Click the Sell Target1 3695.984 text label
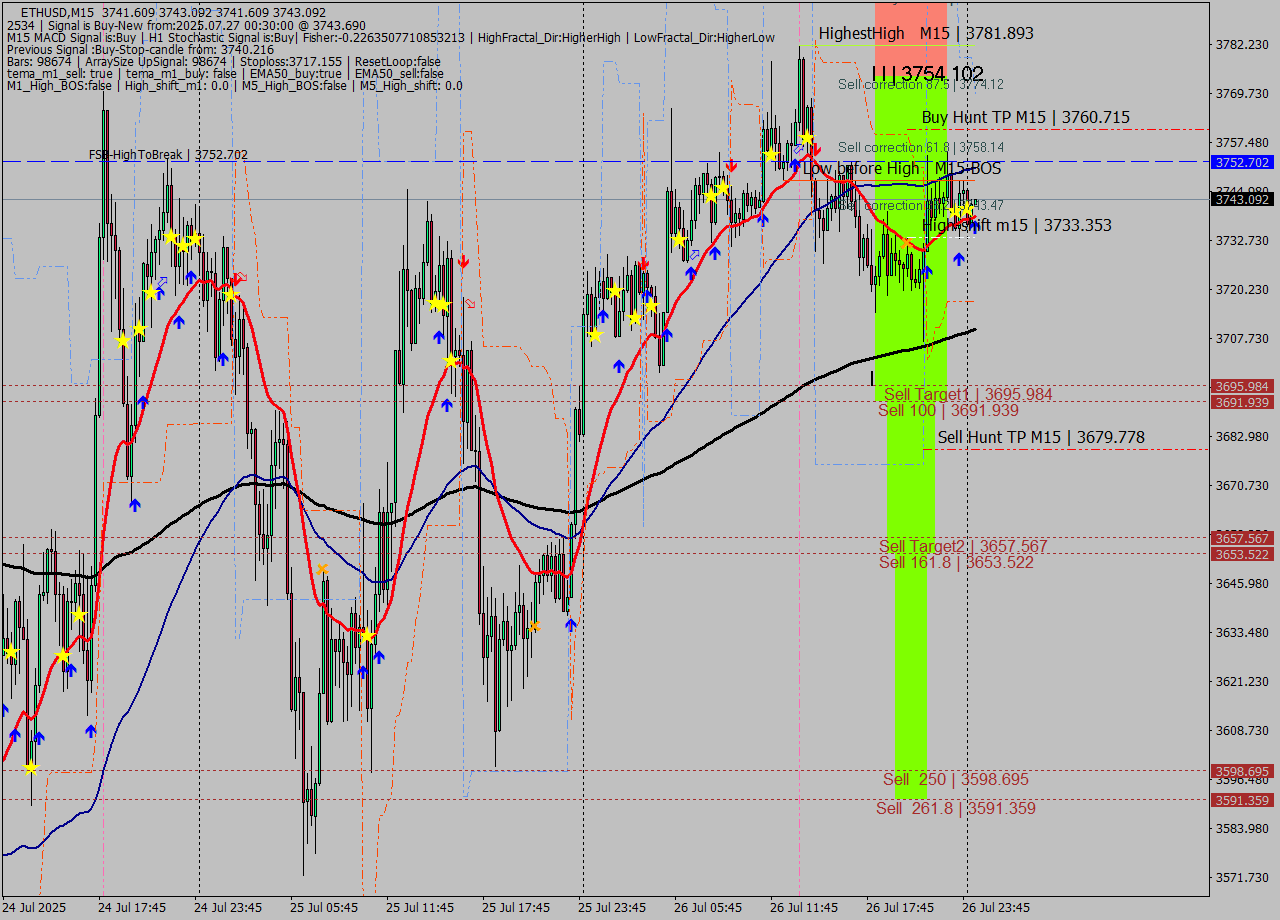The height and width of the screenshot is (920, 1280). pyautogui.click(x=967, y=394)
